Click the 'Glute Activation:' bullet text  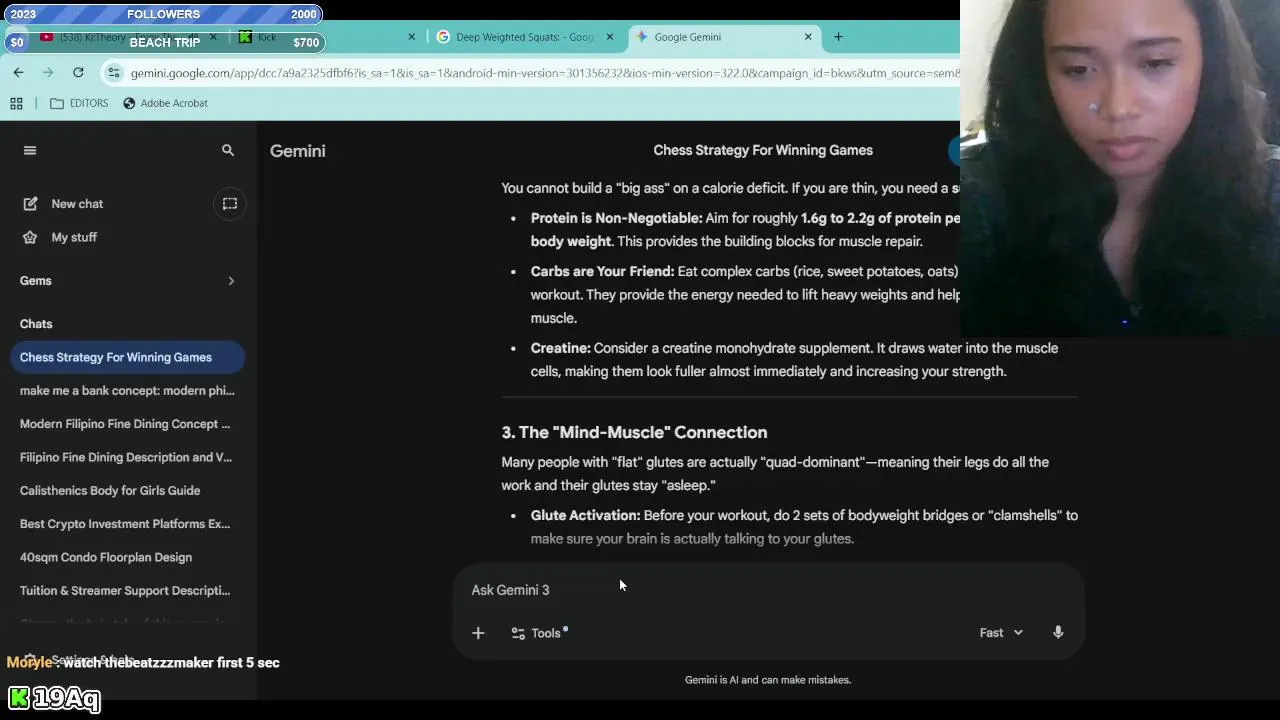click(x=585, y=515)
